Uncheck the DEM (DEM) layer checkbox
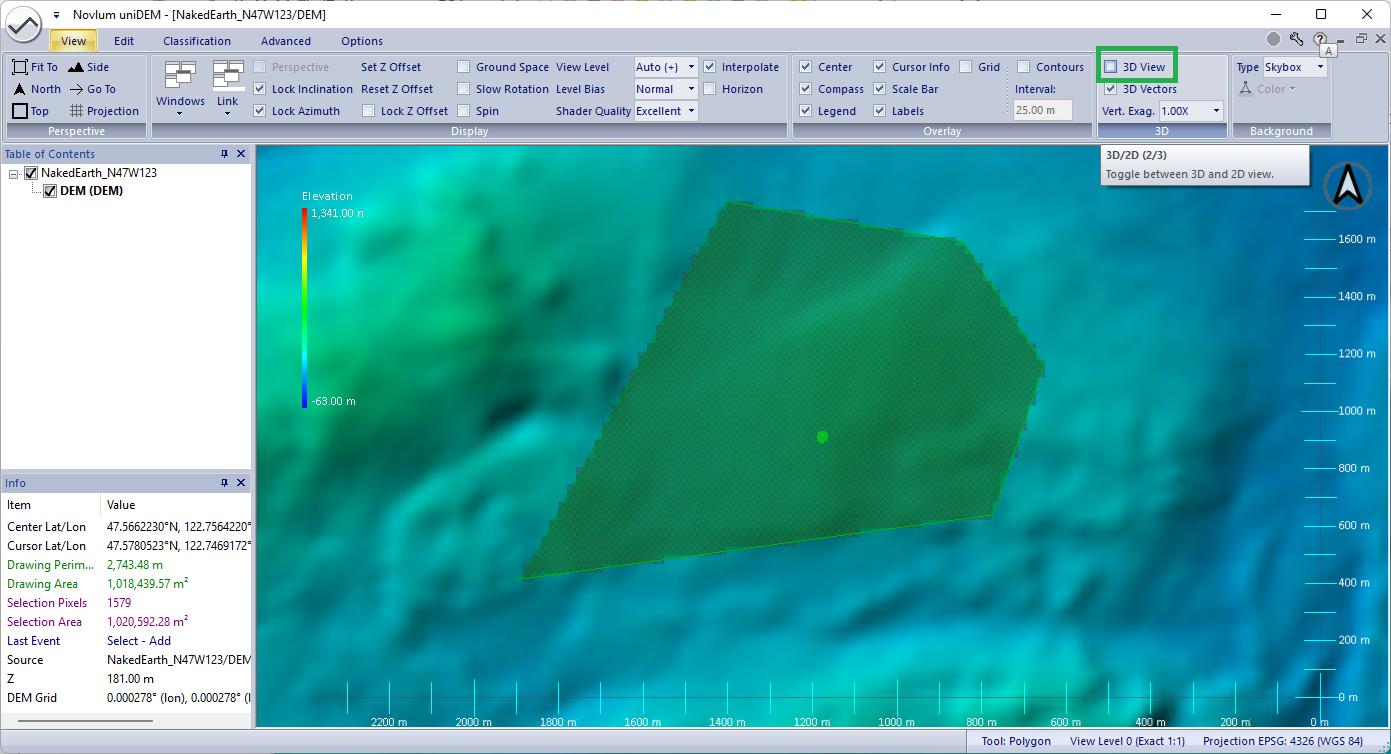1391x754 pixels. click(50, 191)
